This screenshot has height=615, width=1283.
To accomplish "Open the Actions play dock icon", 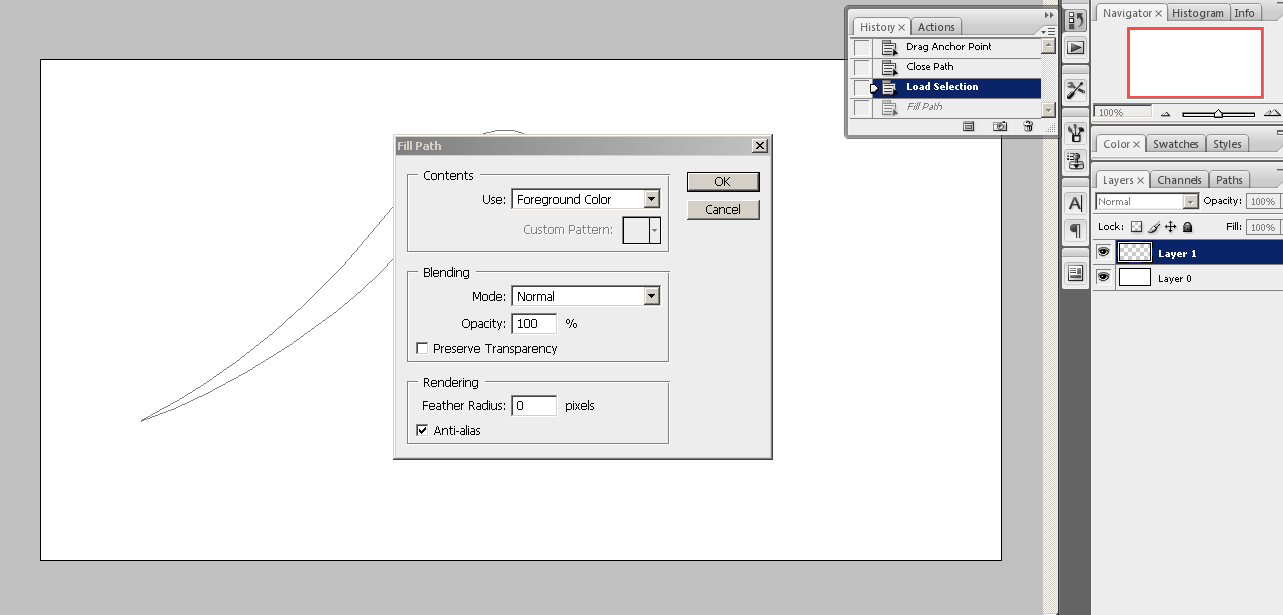I will [x=1076, y=46].
